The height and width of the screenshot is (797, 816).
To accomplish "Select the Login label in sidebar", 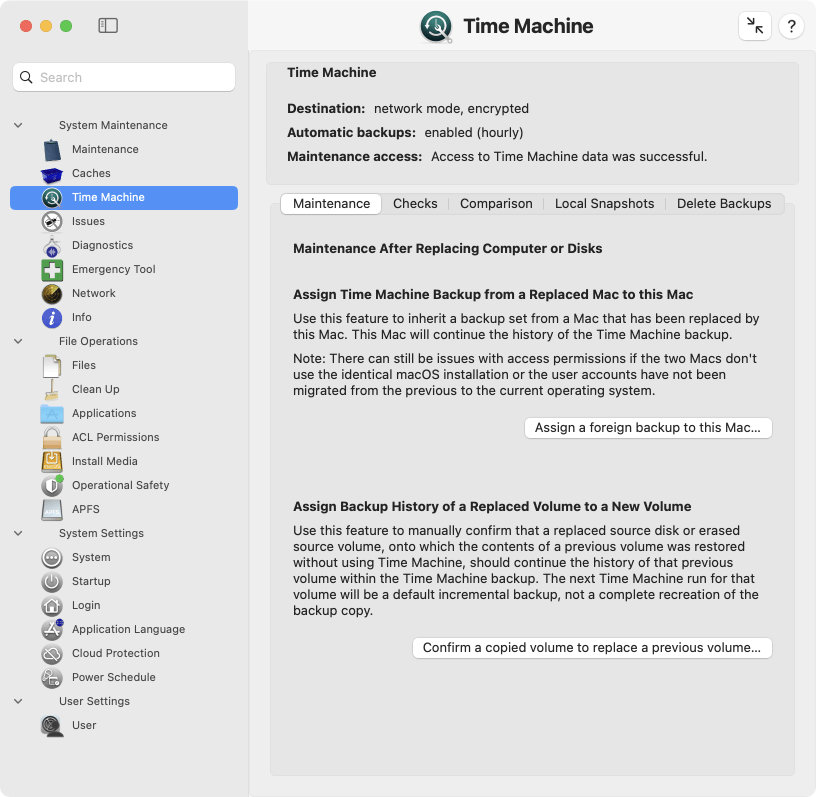I will (x=86, y=605).
